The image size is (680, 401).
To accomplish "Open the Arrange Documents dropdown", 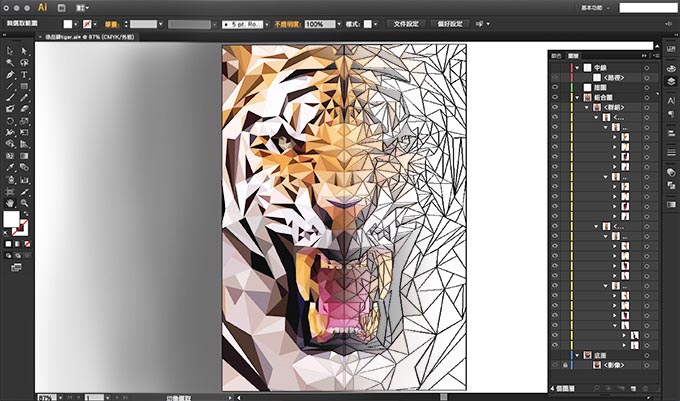I will tap(82, 8).
